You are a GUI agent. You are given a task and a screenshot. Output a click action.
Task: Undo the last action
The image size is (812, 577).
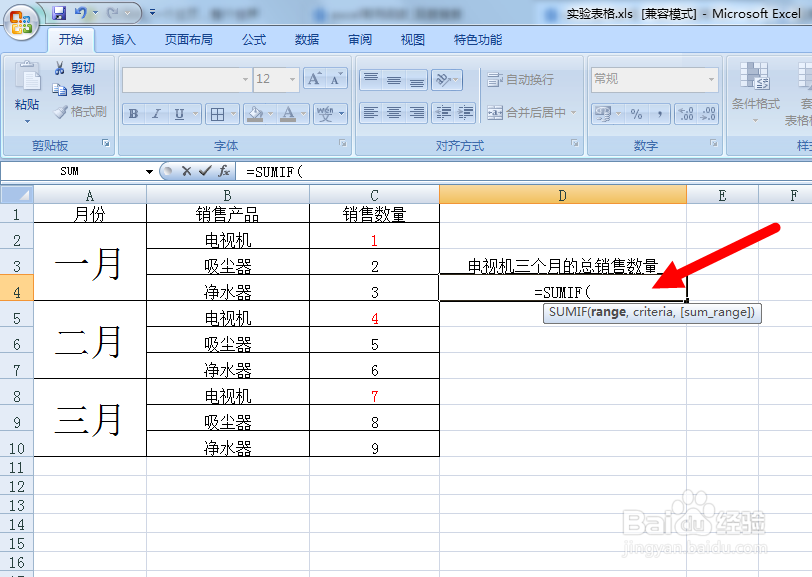[x=80, y=12]
